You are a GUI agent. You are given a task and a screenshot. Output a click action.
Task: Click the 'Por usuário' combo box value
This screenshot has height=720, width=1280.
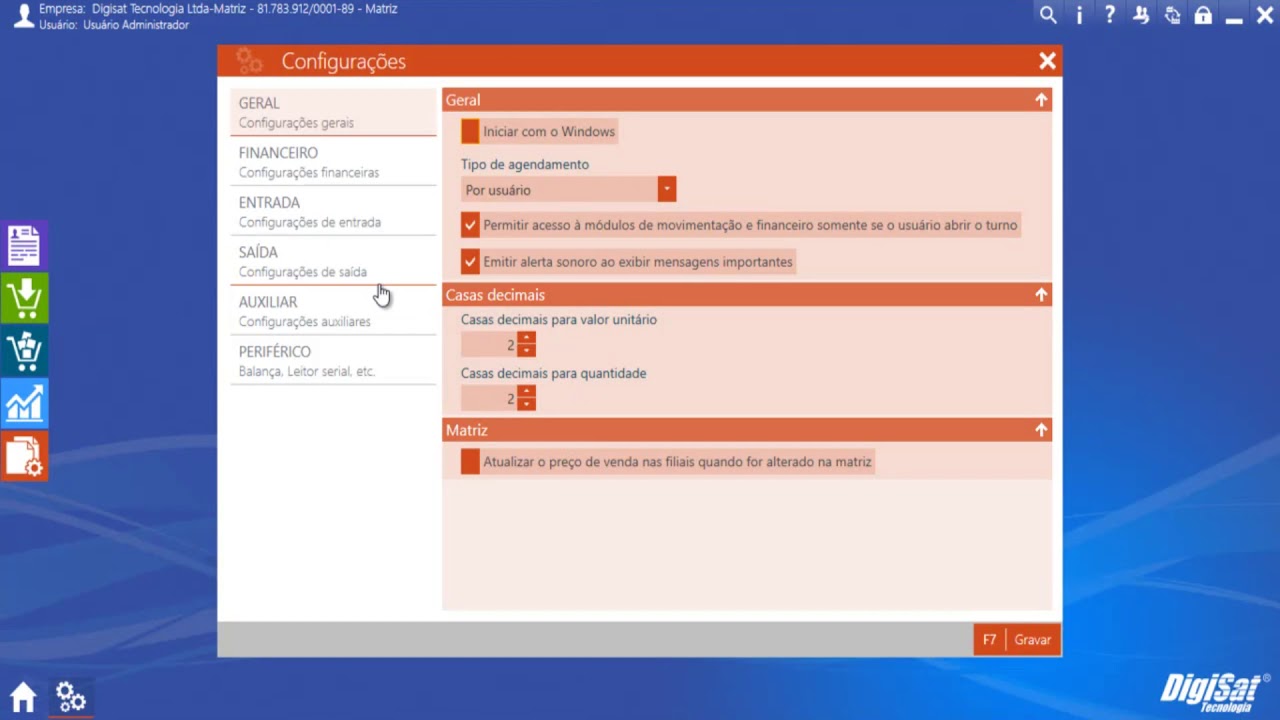[559, 190]
